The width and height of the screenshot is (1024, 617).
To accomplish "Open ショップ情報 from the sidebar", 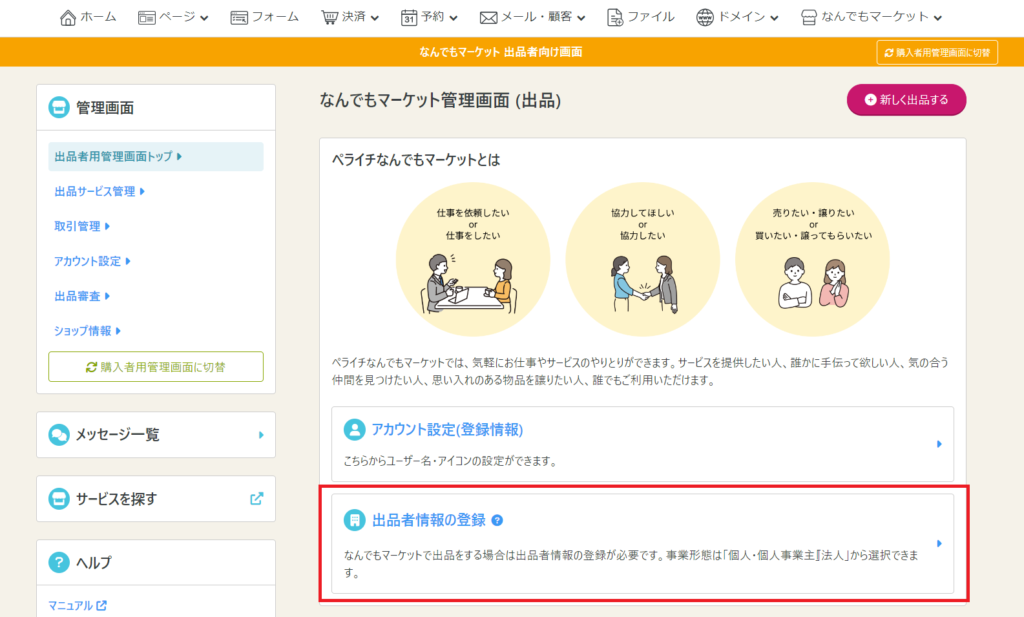I will 88,330.
